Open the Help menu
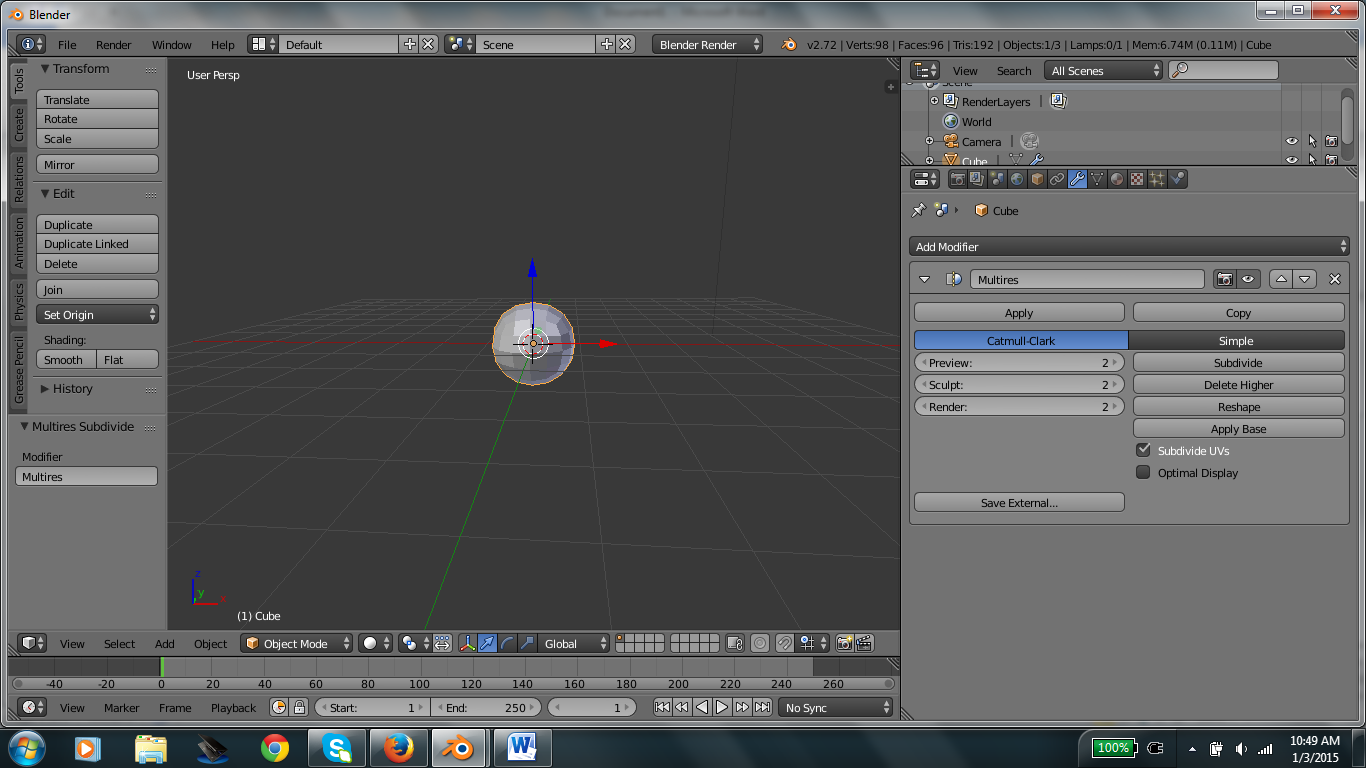Image resolution: width=1366 pixels, height=768 pixels. pos(223,45)
